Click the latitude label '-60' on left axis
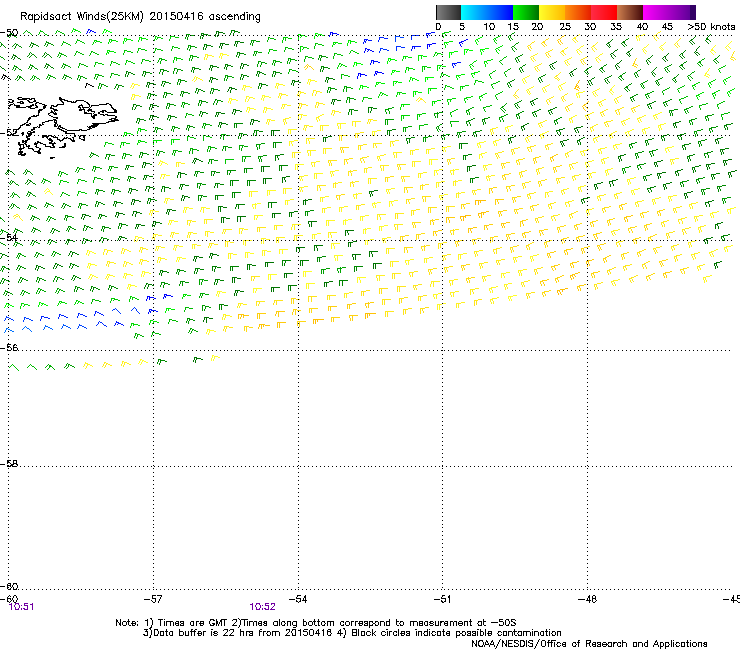The height and width of the screenshot is (650, 740). 9,586
